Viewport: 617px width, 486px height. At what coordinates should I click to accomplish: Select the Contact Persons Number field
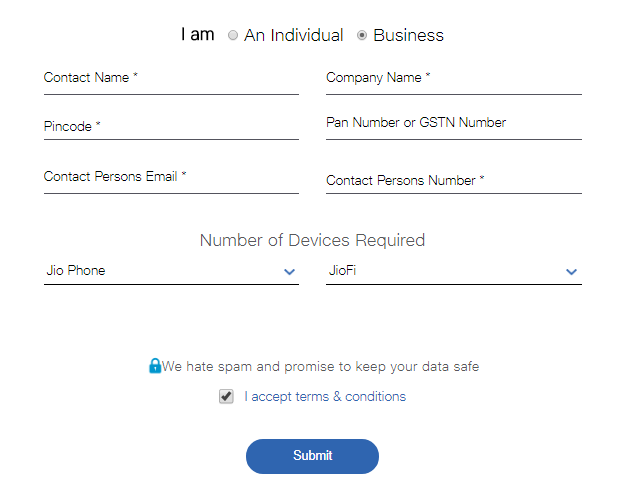(x=454, y=180)
